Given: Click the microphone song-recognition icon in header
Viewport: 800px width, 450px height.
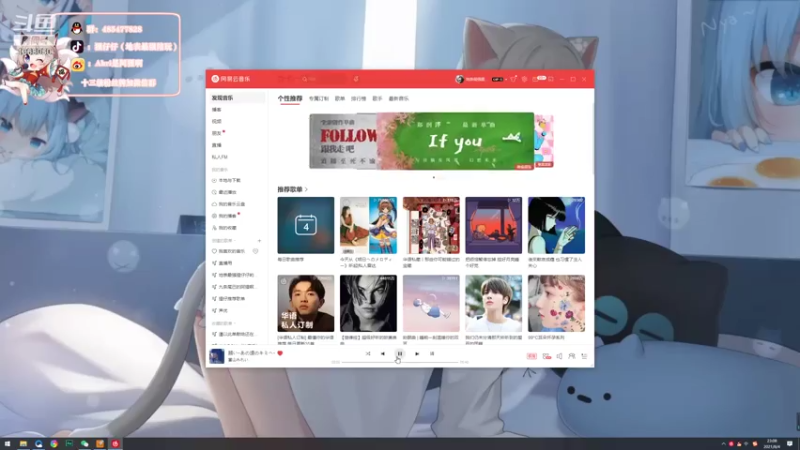Looking at the screenshot, I should [356, 79].
